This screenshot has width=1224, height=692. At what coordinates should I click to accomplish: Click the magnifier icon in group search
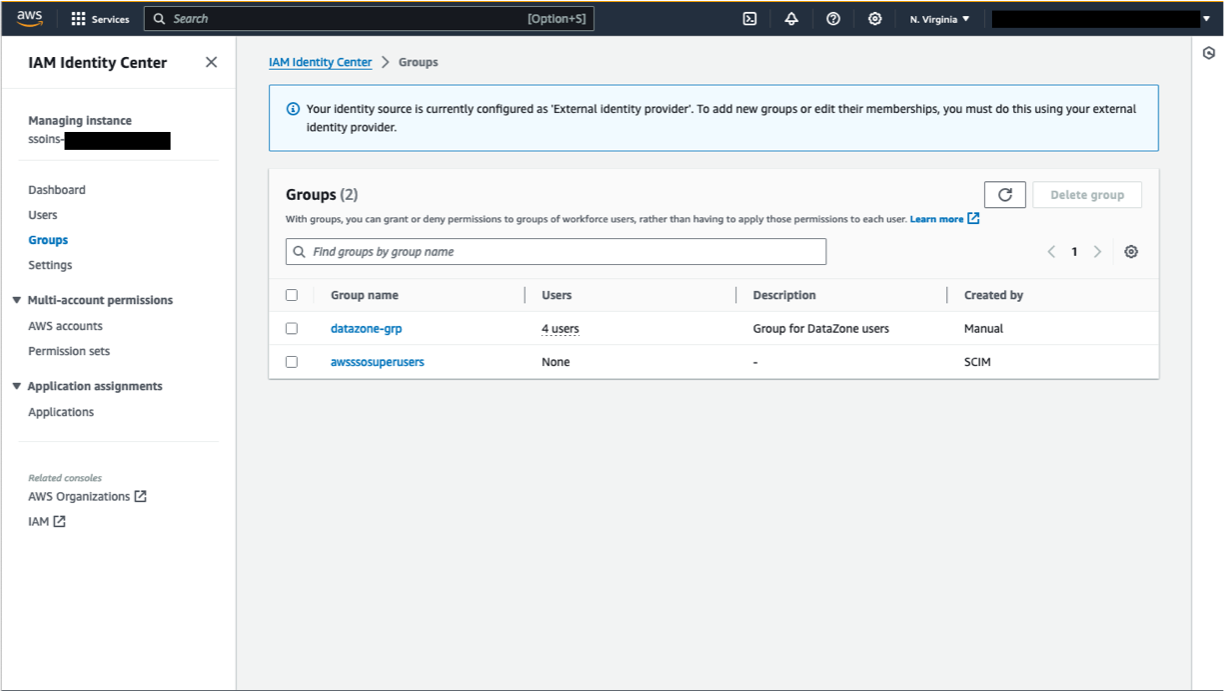point(299,252)
